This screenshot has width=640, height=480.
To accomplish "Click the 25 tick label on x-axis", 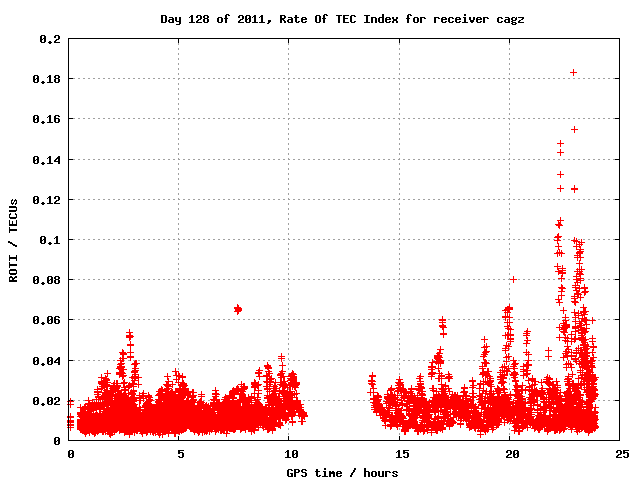I will coord(620,454).
